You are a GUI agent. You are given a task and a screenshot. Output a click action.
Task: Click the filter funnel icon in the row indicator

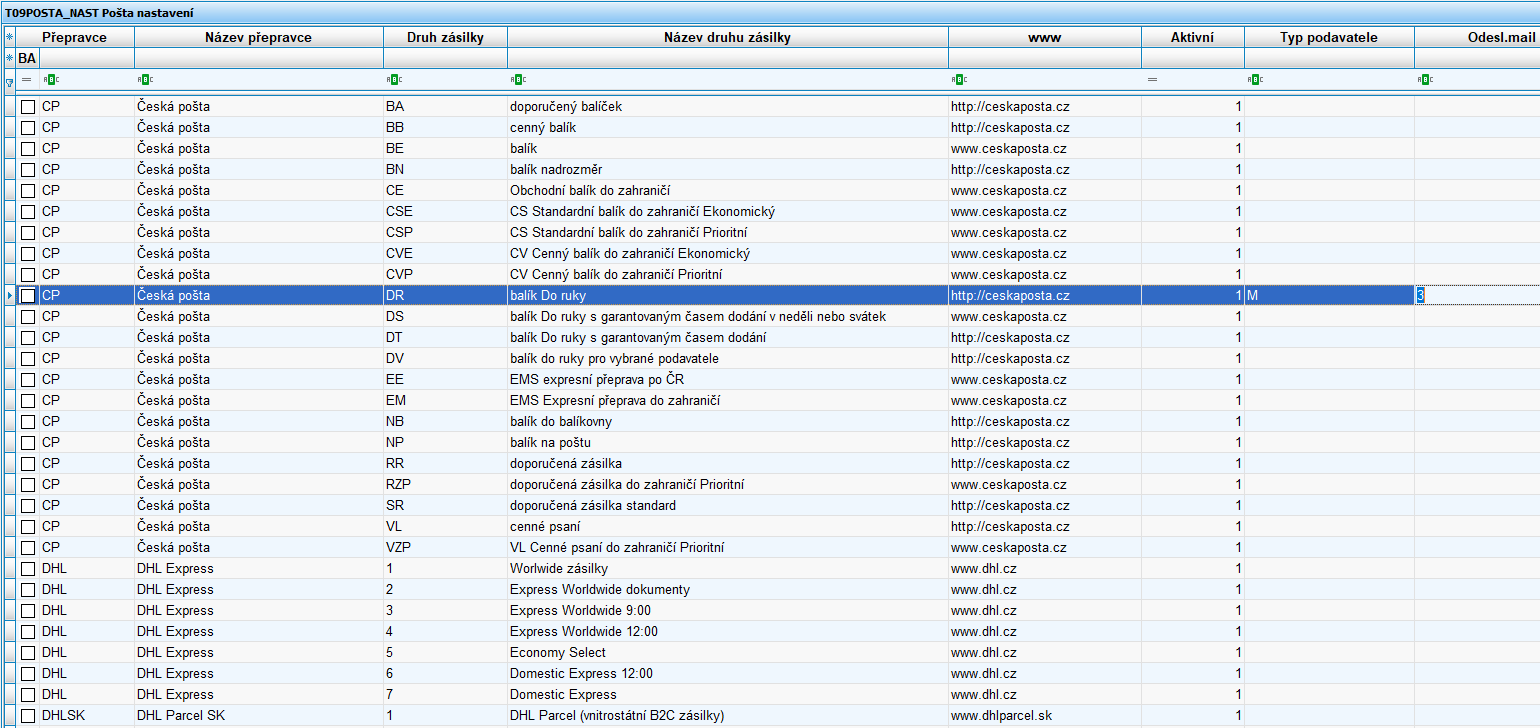click(x=9, y=82)
